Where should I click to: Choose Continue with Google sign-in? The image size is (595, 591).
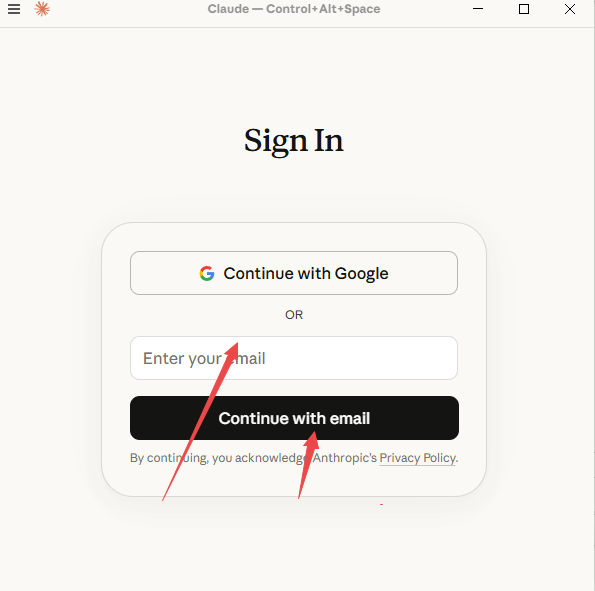click(294, 273)
